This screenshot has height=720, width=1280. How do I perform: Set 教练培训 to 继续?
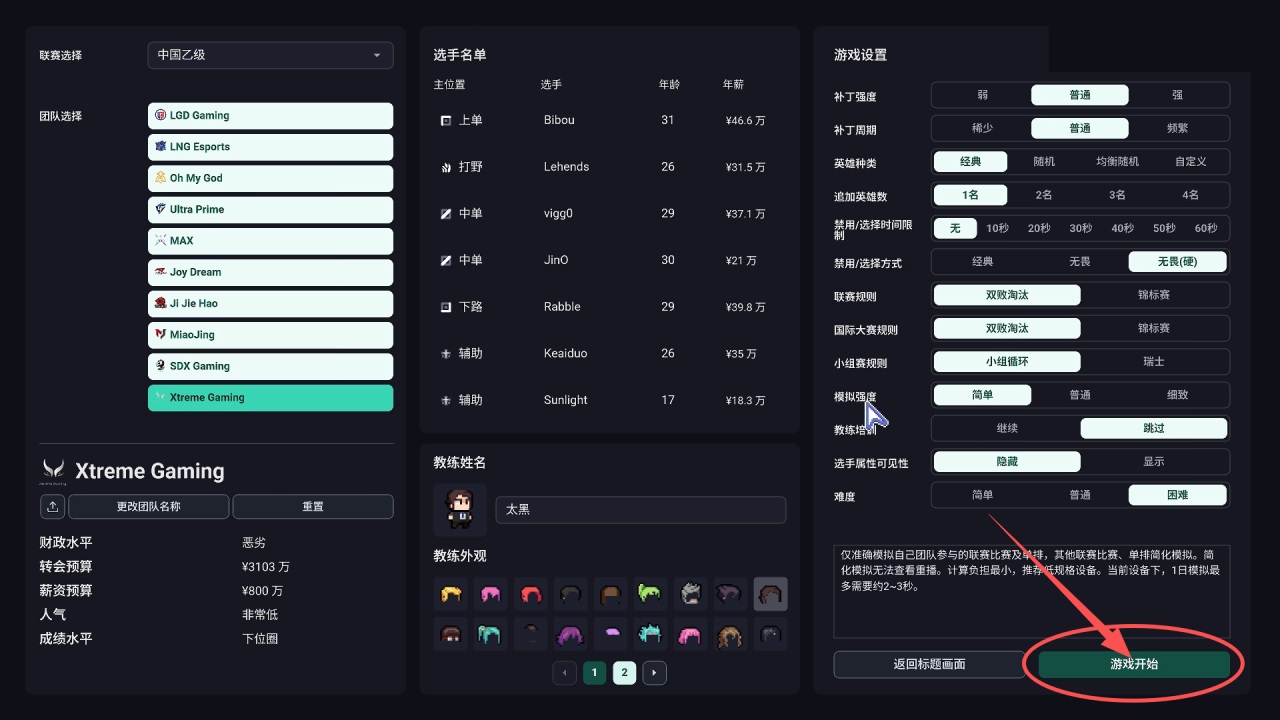click(x=1007, y=428)
